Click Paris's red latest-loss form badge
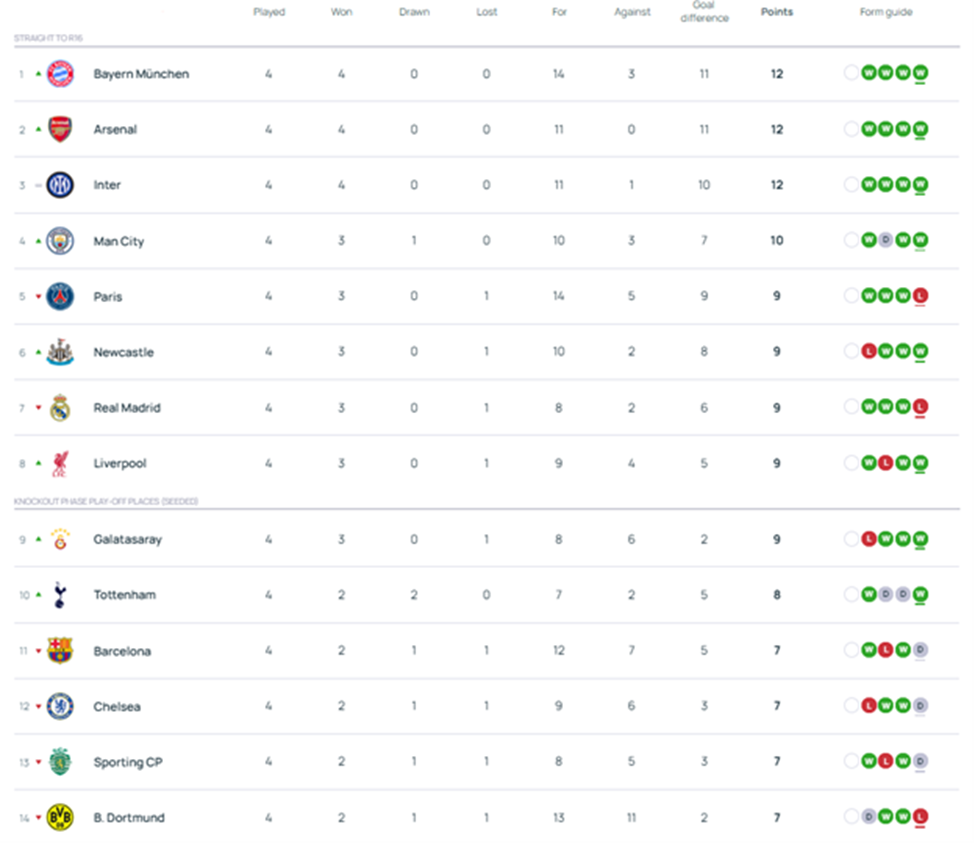 pyautogui.click(x=920, y=296)
